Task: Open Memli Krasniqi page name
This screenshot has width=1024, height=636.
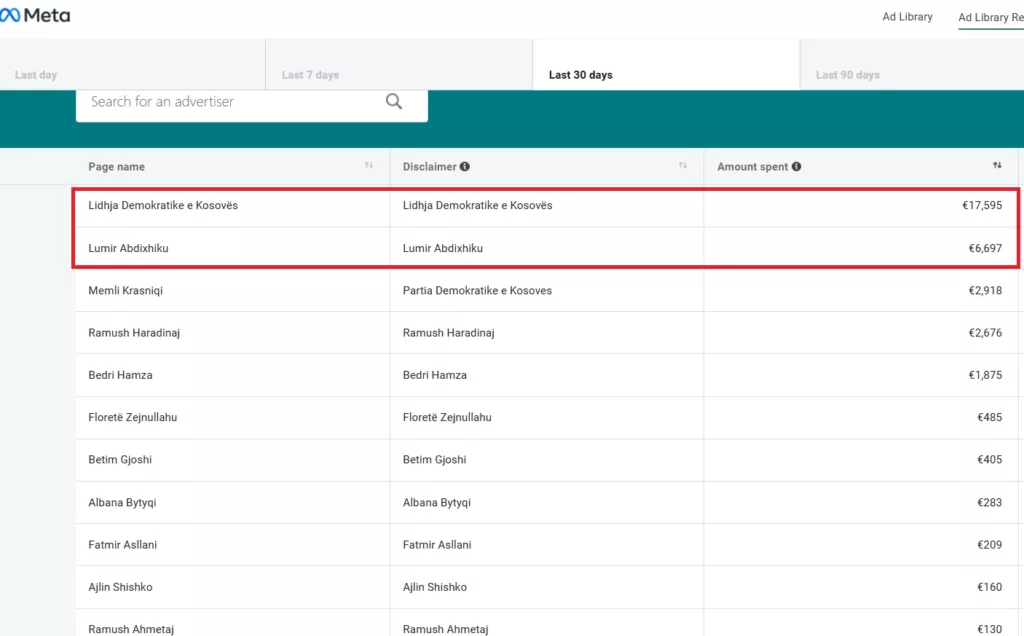Action: [x=125, y=291]
